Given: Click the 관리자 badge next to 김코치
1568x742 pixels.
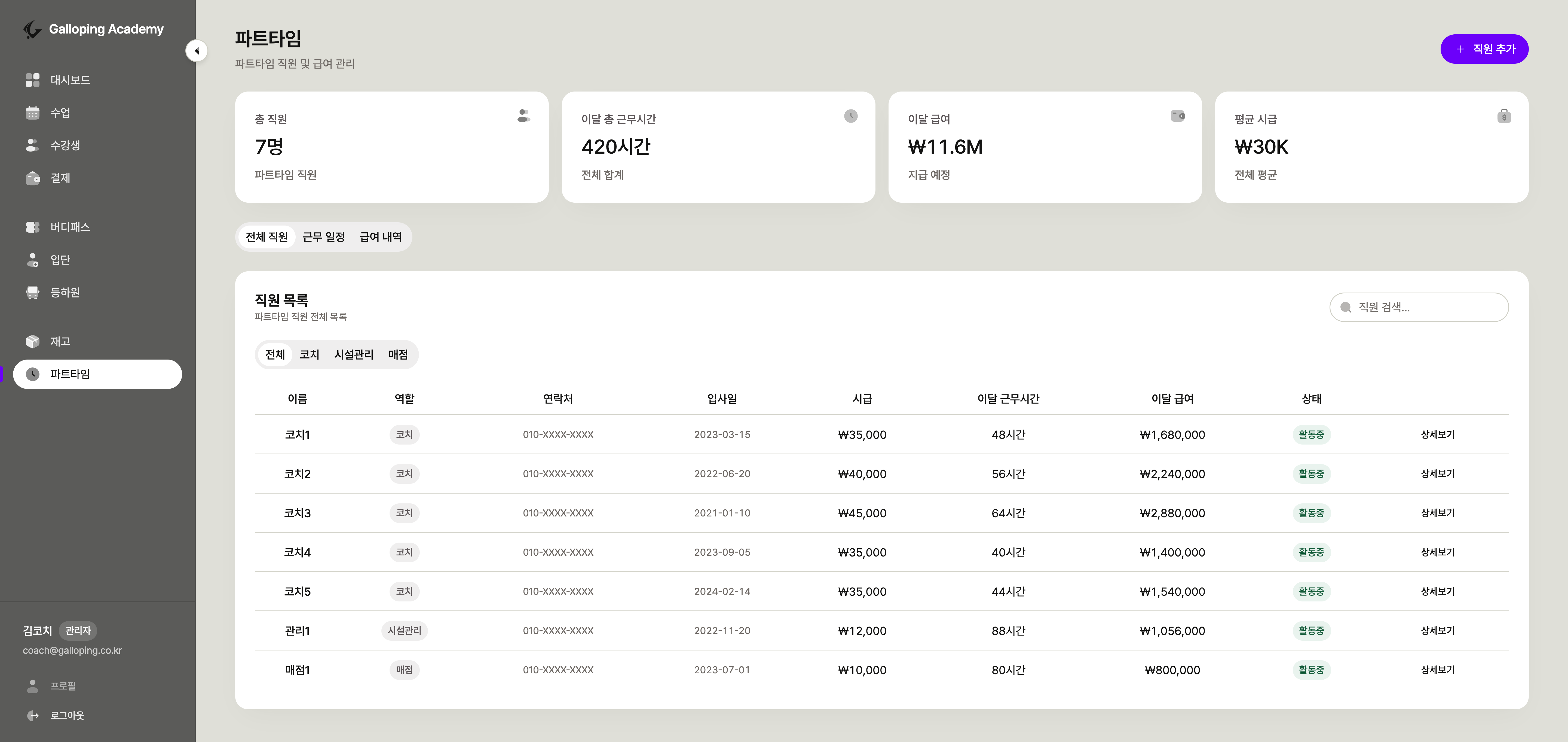Looking at the screenshot, I should click(78, 631).
